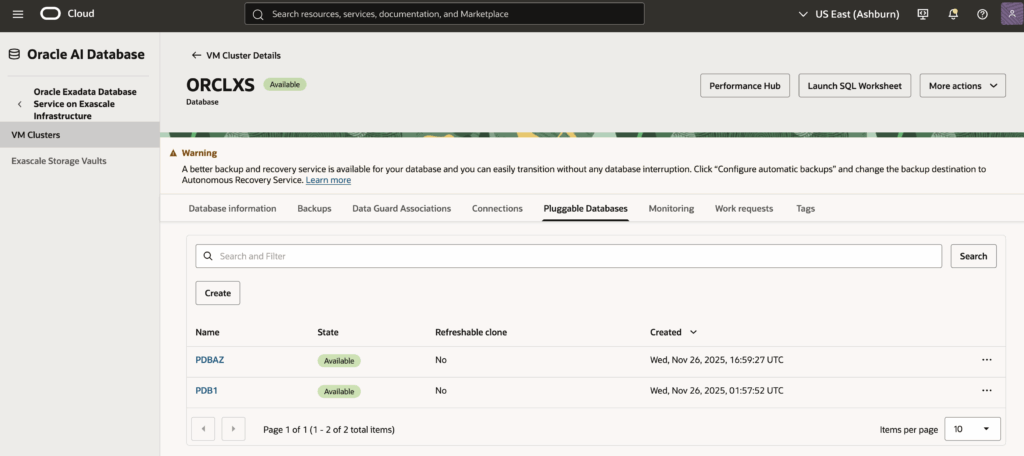This screenshot has width=1024, height=456.
Task: Open the Cloud Shell developer tools icon
Action: [923, 14]
